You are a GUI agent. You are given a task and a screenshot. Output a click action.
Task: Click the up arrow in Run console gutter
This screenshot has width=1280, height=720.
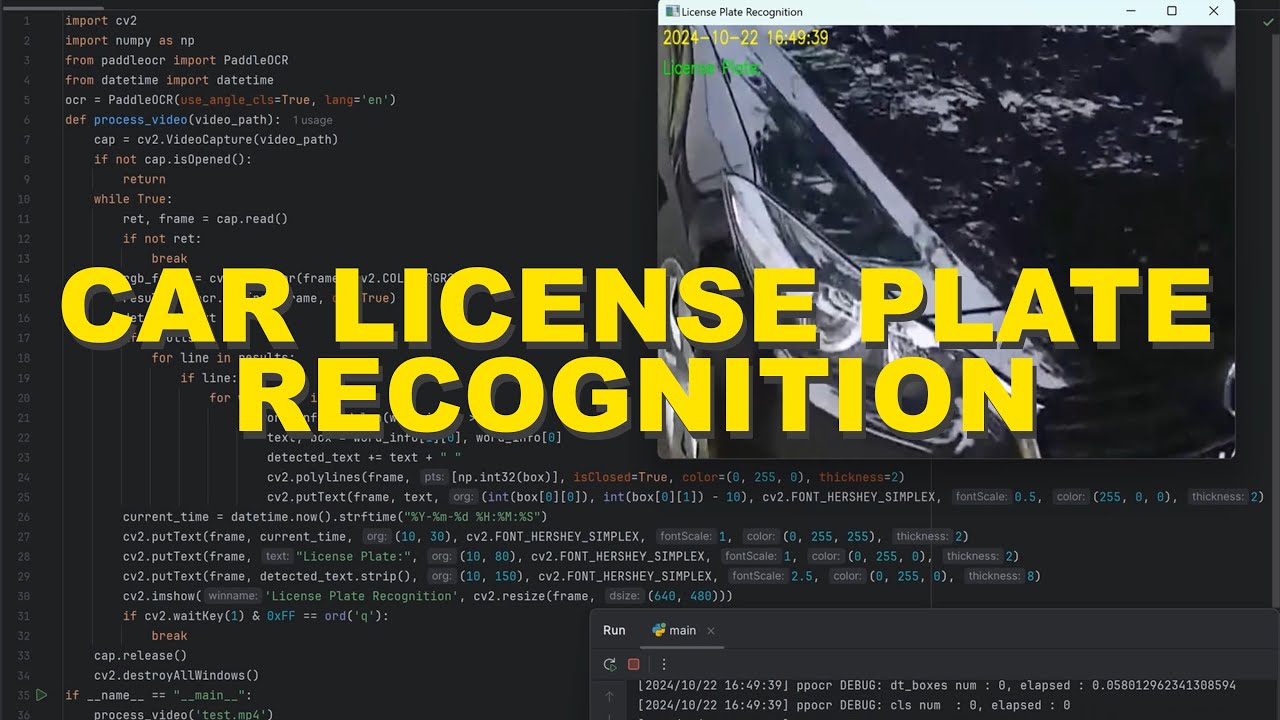coord(609,696)
